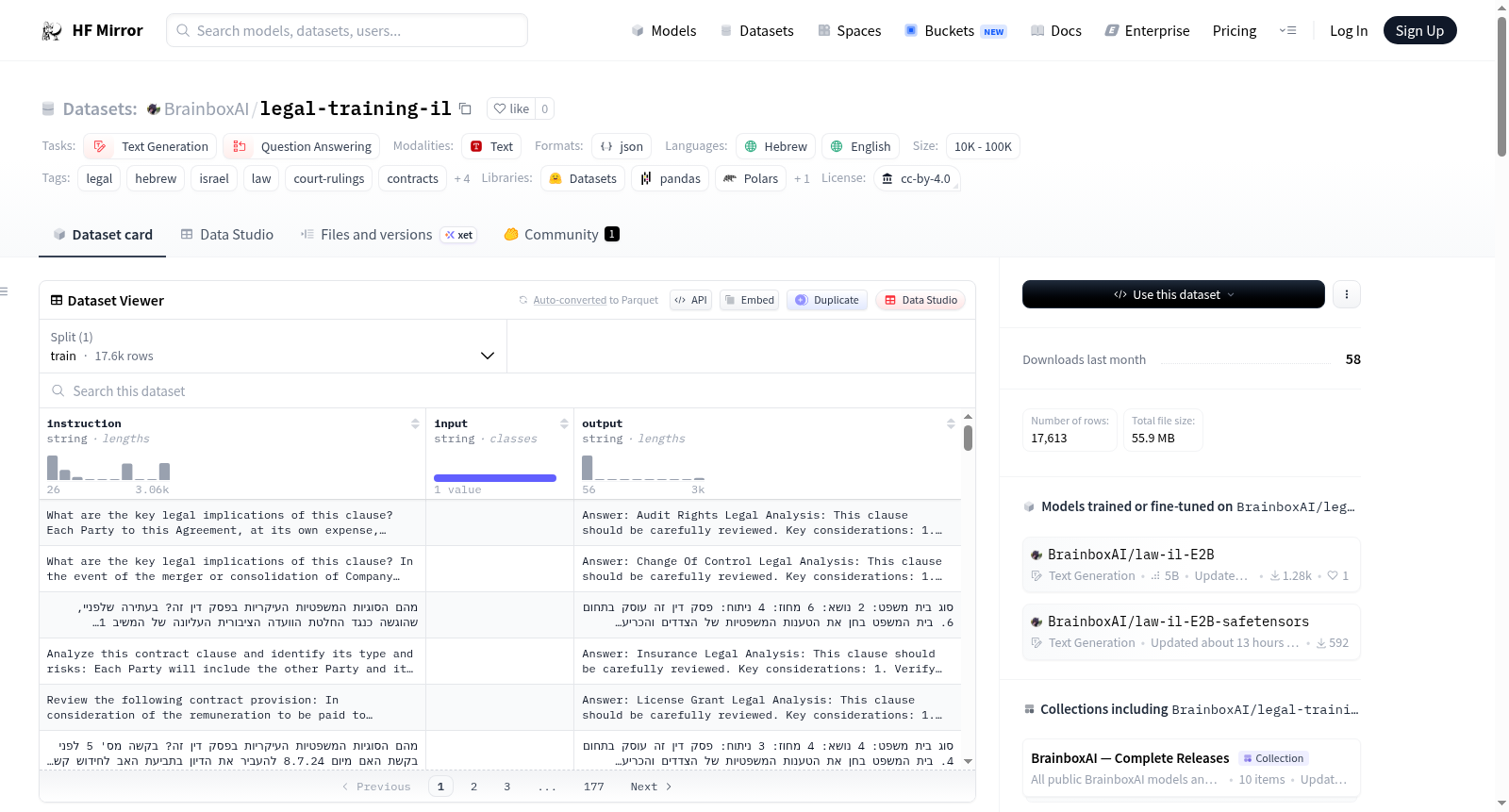
Task: Show the 1 additional hidden library
Action: point(802,178)
